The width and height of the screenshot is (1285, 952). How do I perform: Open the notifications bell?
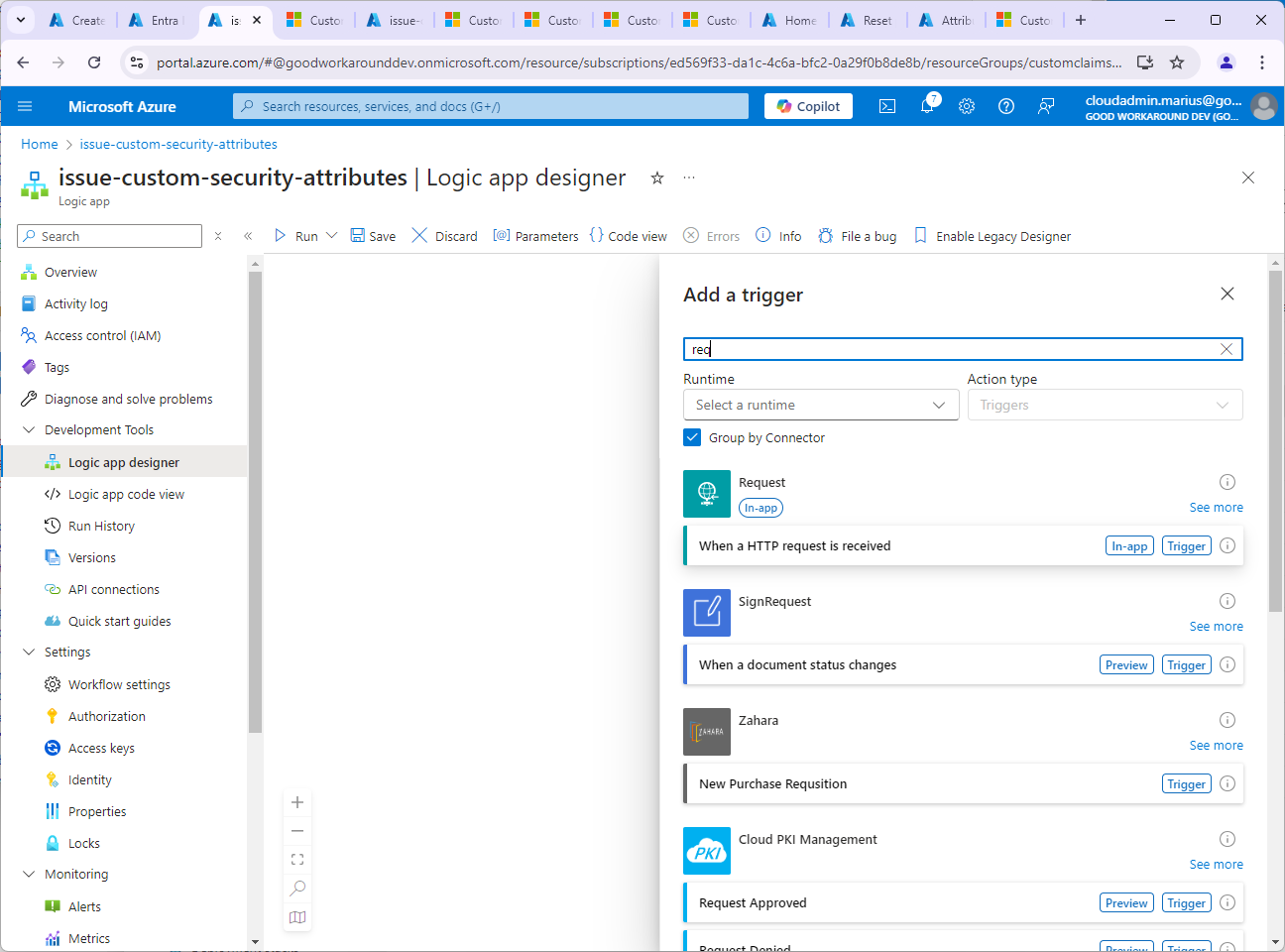click(927, 106)
